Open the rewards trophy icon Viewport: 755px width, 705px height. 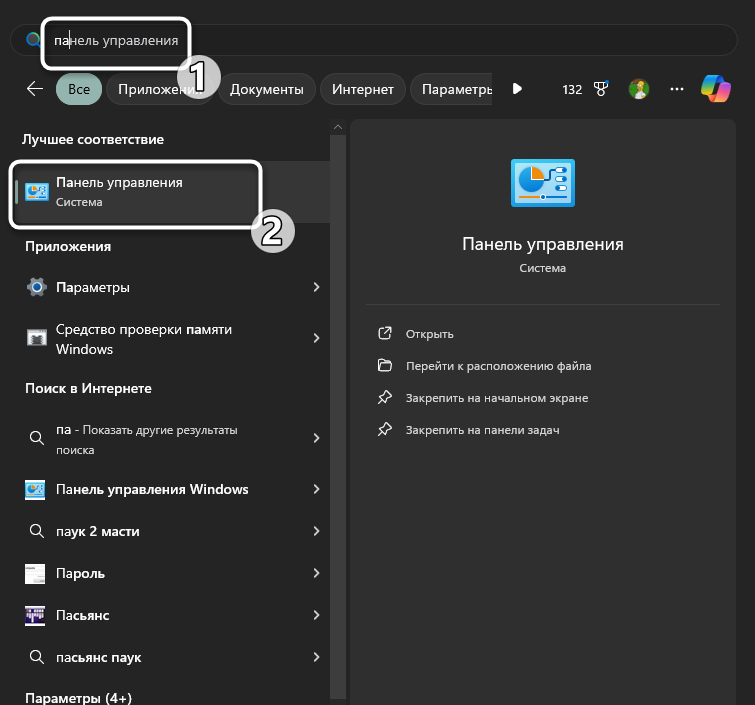601,89
